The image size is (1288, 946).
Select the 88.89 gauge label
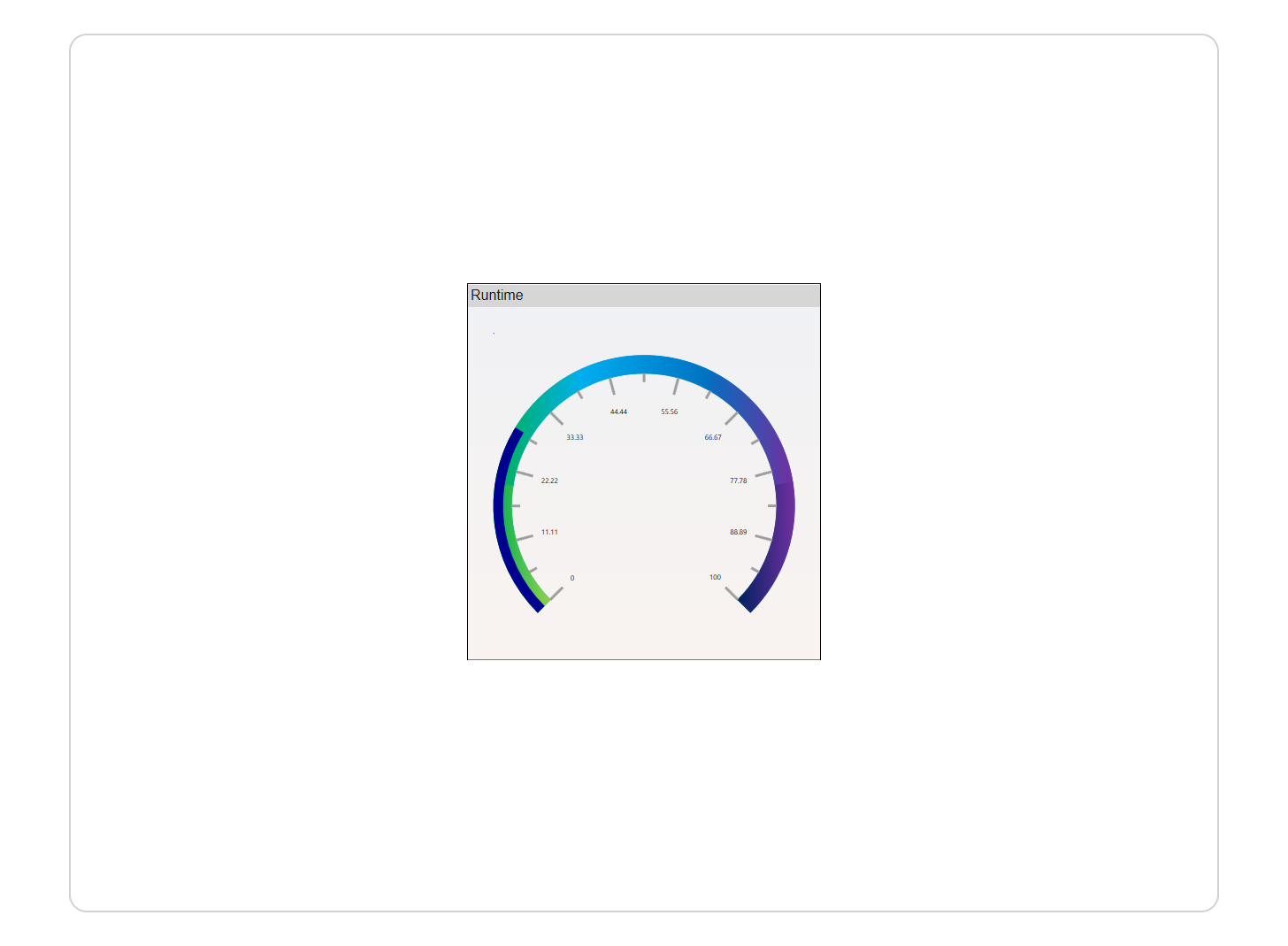pyautogui.click(x=739, y=532)
